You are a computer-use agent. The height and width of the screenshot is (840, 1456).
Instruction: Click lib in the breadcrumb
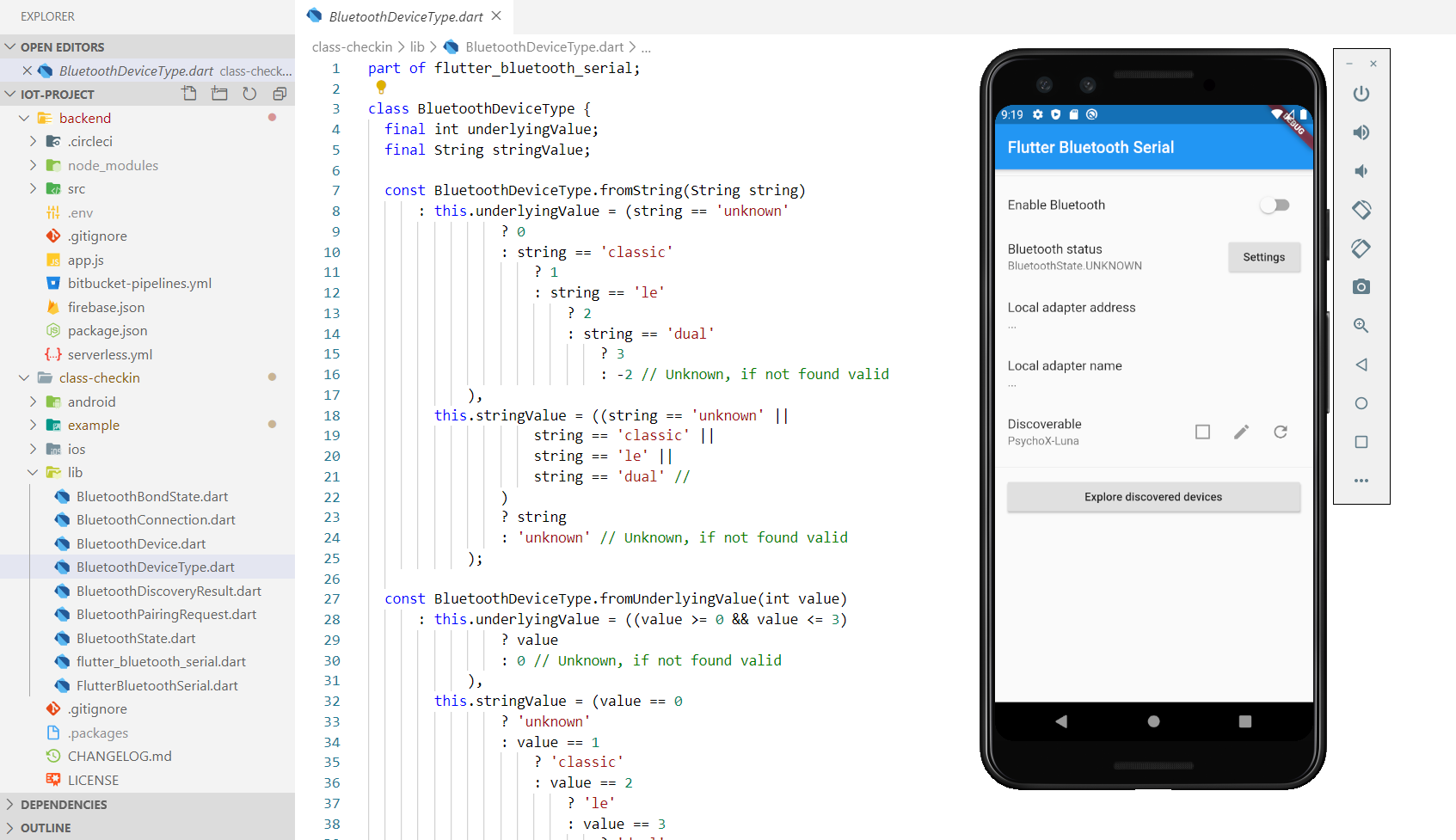(417, 46)
